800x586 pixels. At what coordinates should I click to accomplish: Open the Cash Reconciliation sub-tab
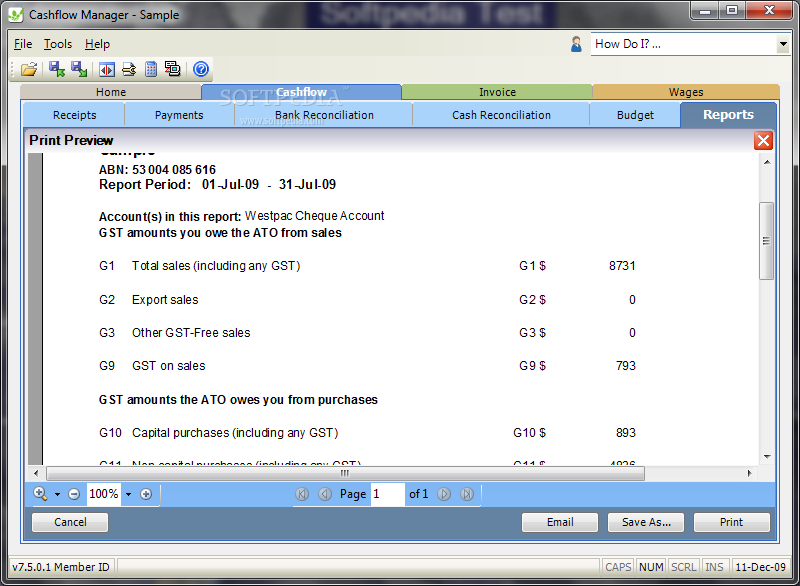[501, 115]
